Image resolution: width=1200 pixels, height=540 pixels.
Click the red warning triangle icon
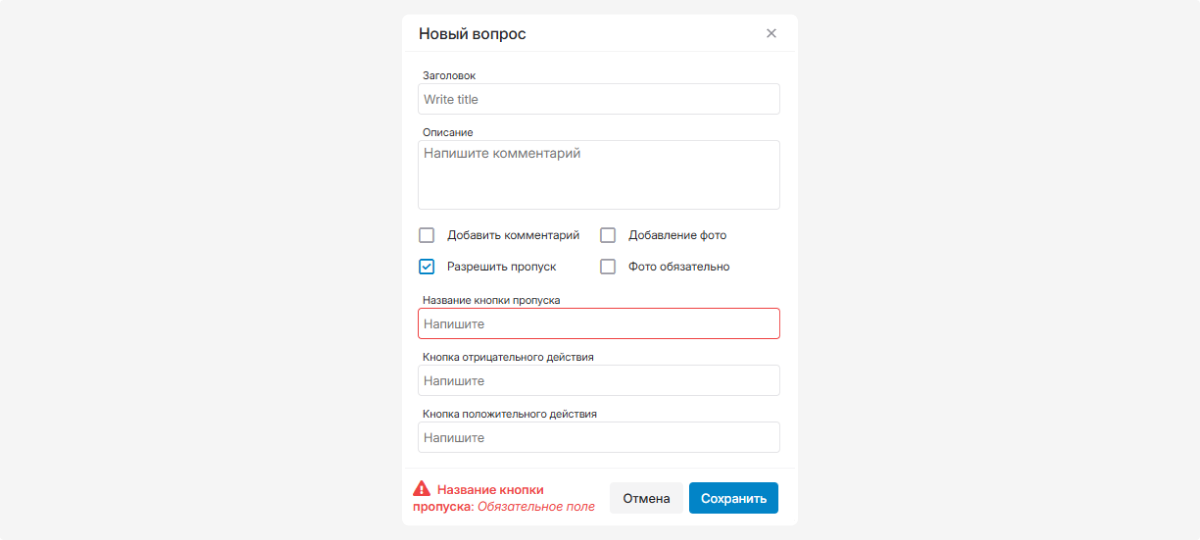click(x=422, y=489)
